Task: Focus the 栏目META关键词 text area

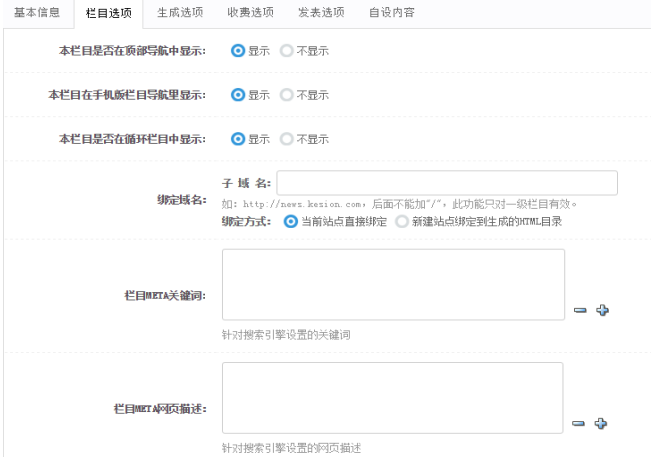Action: pyautogui.click(x=393, y=285)
